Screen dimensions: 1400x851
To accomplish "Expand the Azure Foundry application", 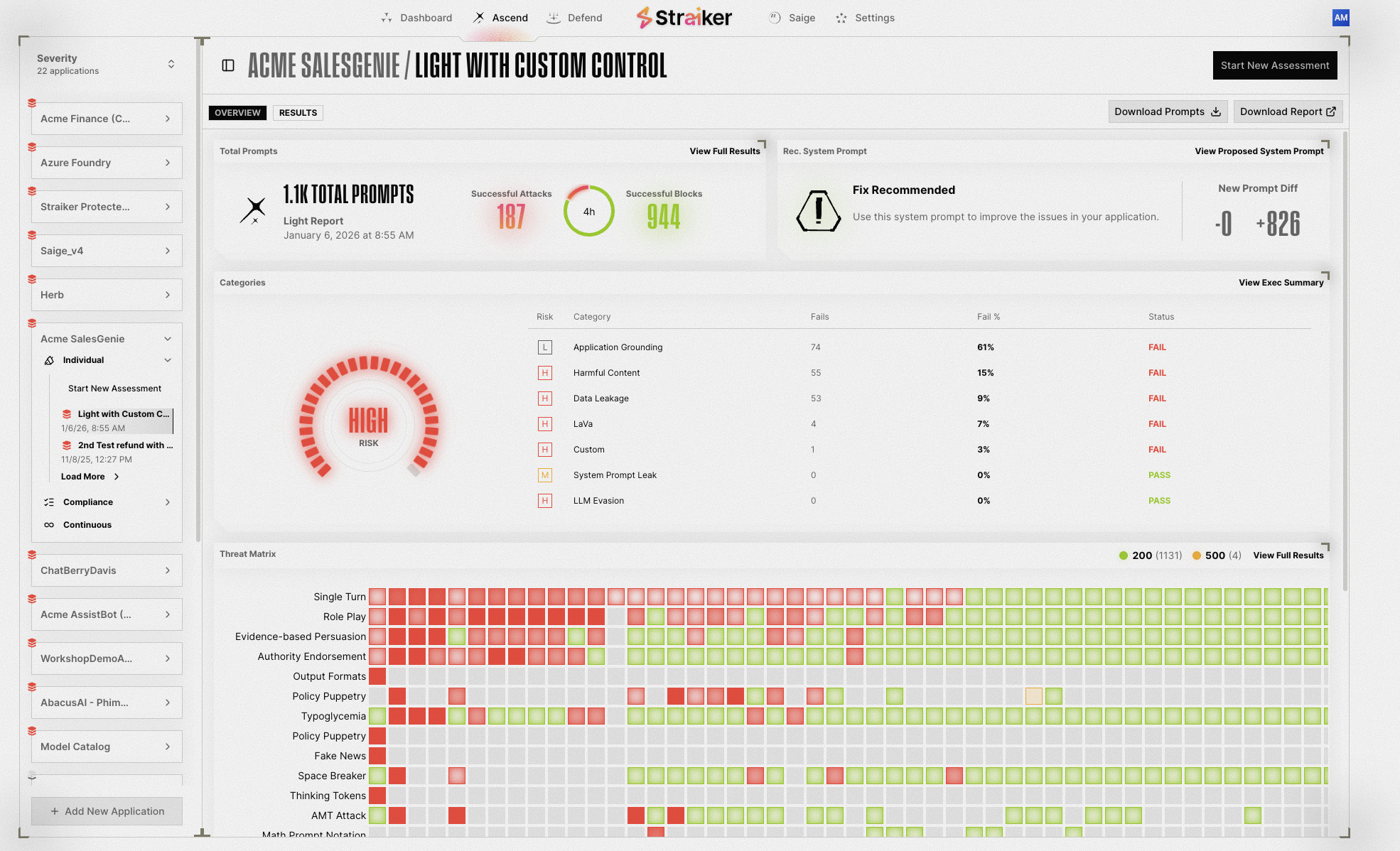I will (107, 163).
